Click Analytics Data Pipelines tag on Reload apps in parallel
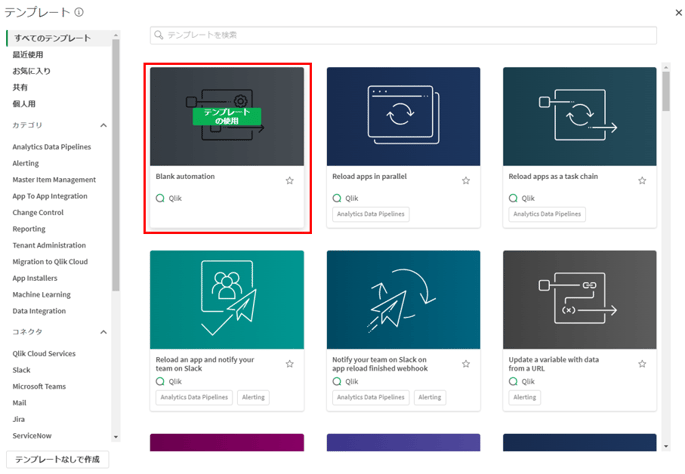The width and height of the screenshot is (685, 474). [370, 214]
